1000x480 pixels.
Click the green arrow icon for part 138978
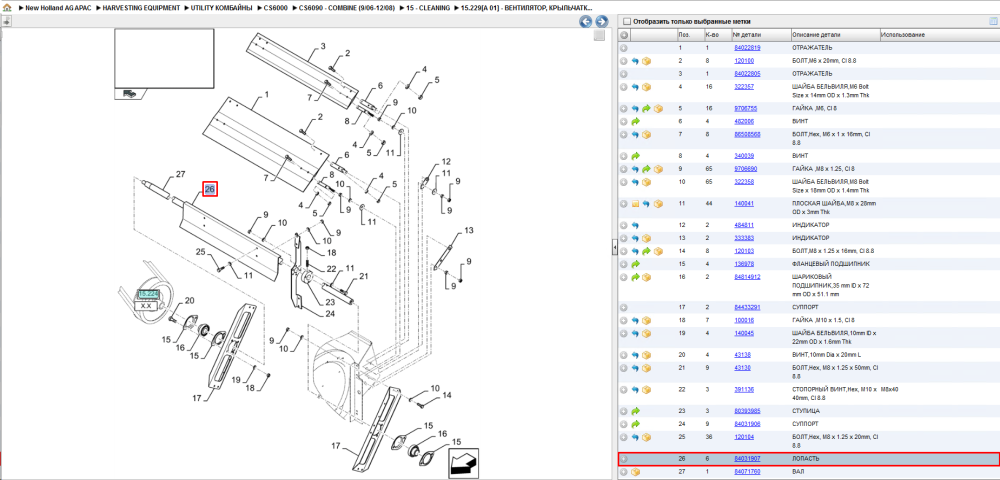635,263
